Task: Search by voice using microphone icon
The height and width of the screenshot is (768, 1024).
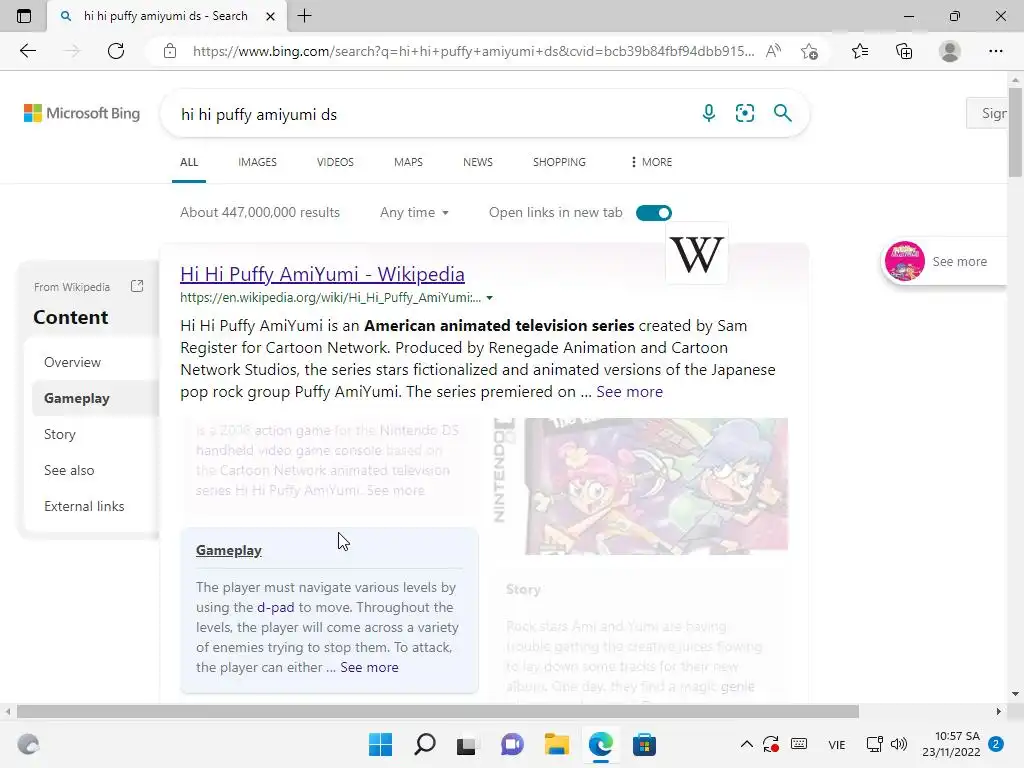Action: (x=709, y=113)
